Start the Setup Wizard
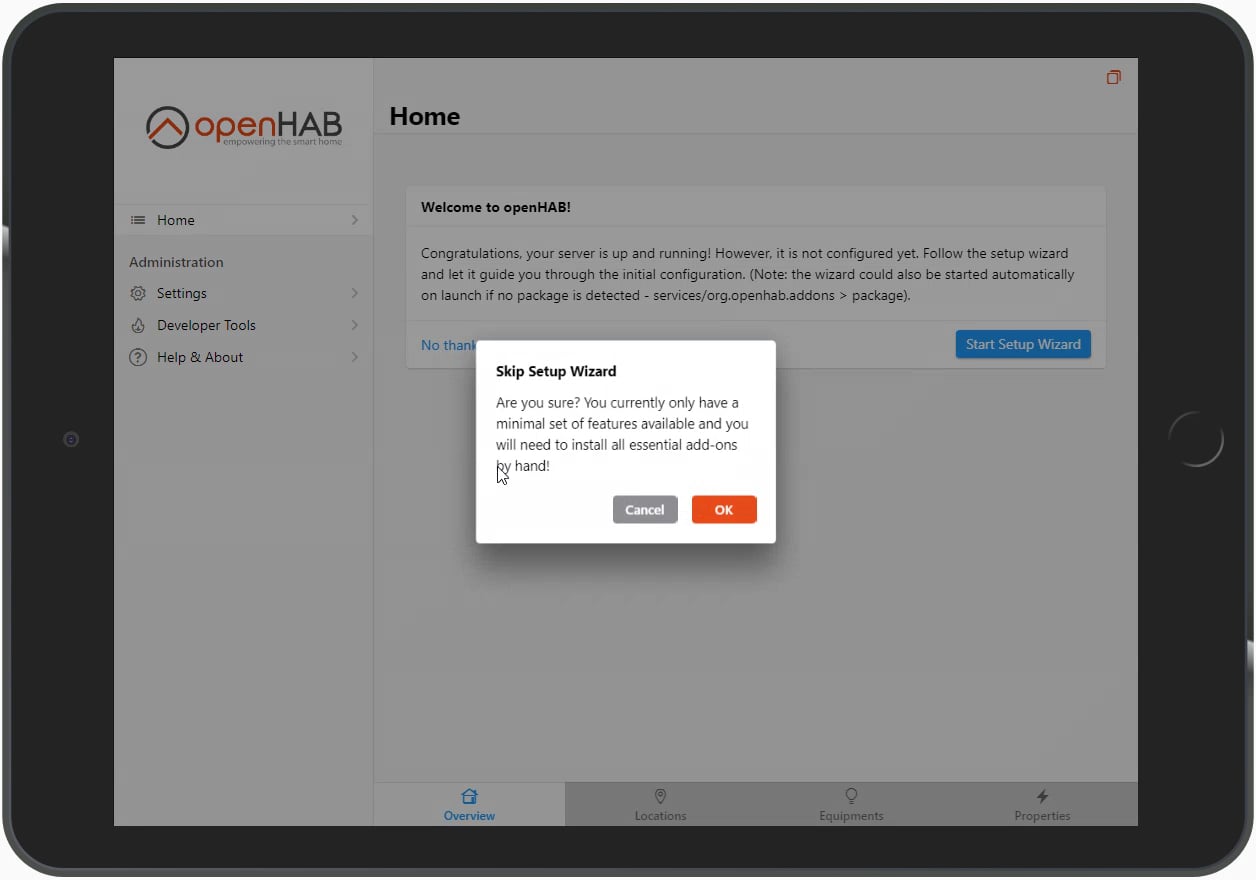 pyautogui.click(x=1023, y=344)
